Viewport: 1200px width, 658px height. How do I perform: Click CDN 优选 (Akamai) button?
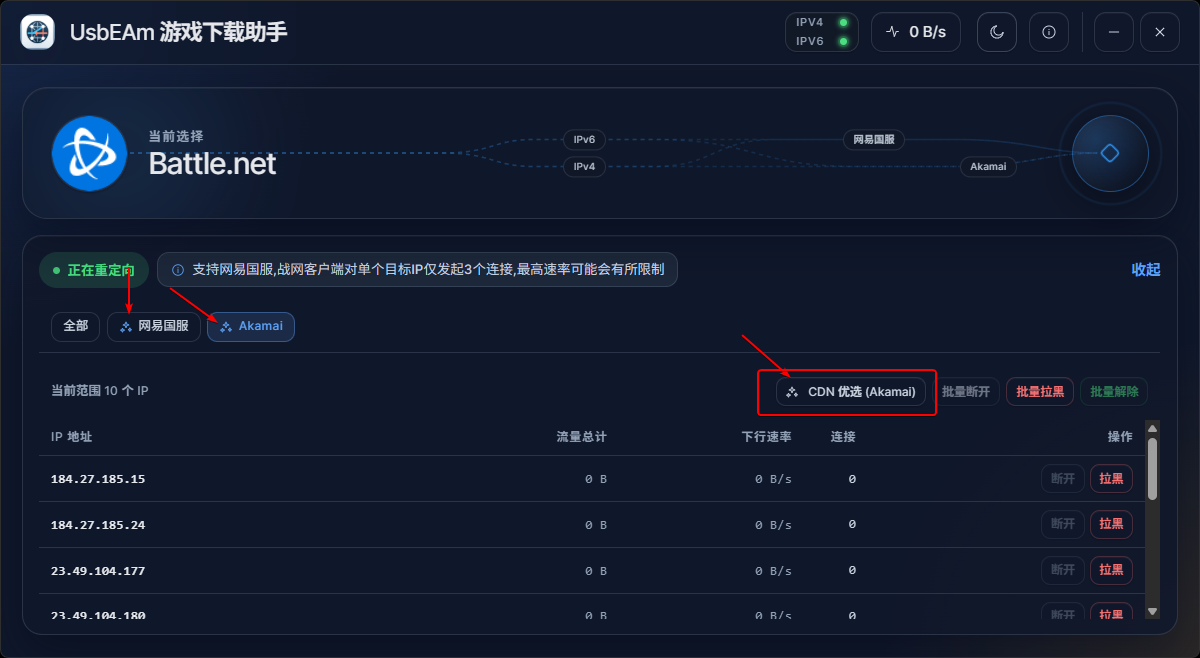tap(851, 392)
